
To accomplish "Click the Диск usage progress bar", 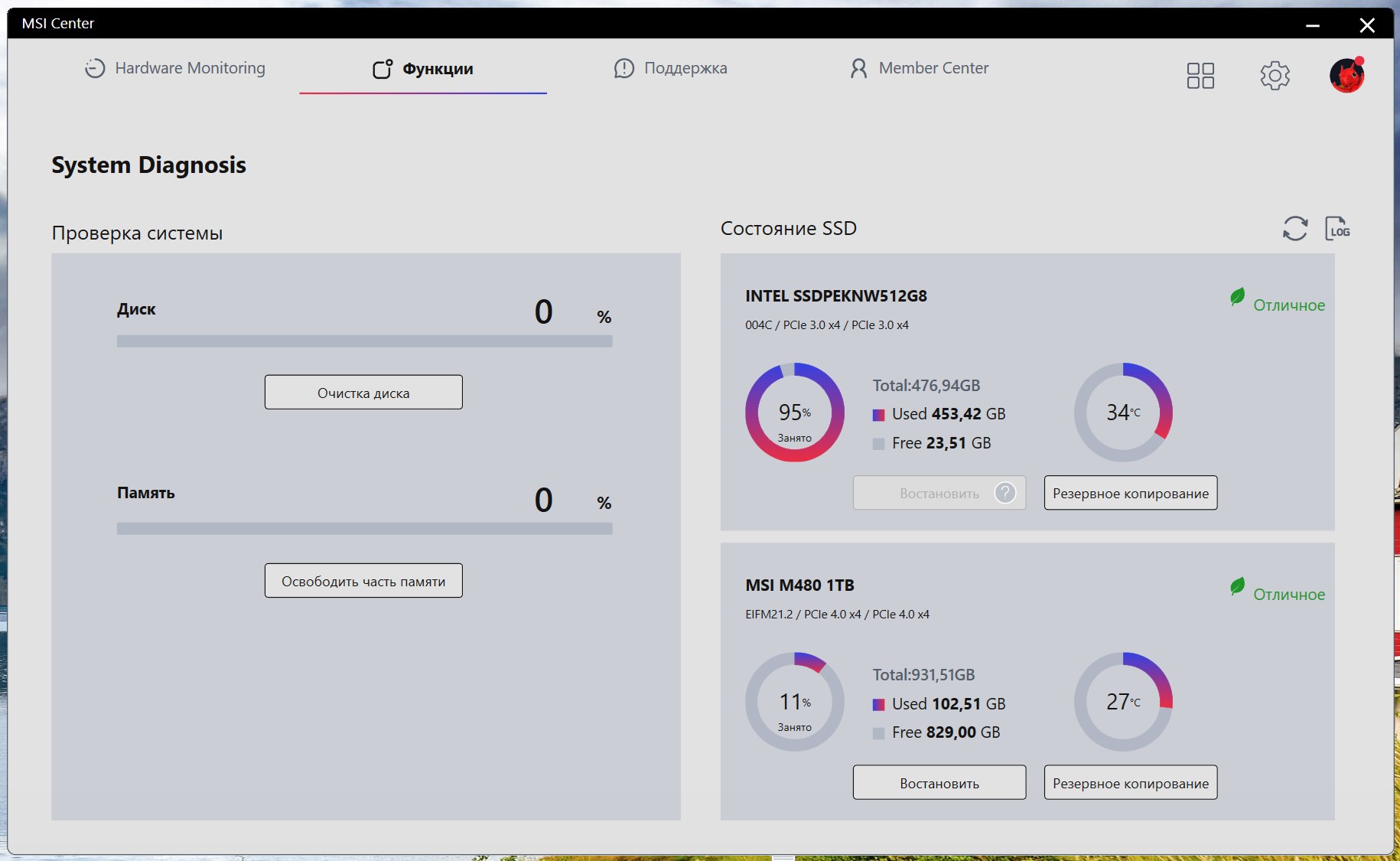I will [364, 341].
